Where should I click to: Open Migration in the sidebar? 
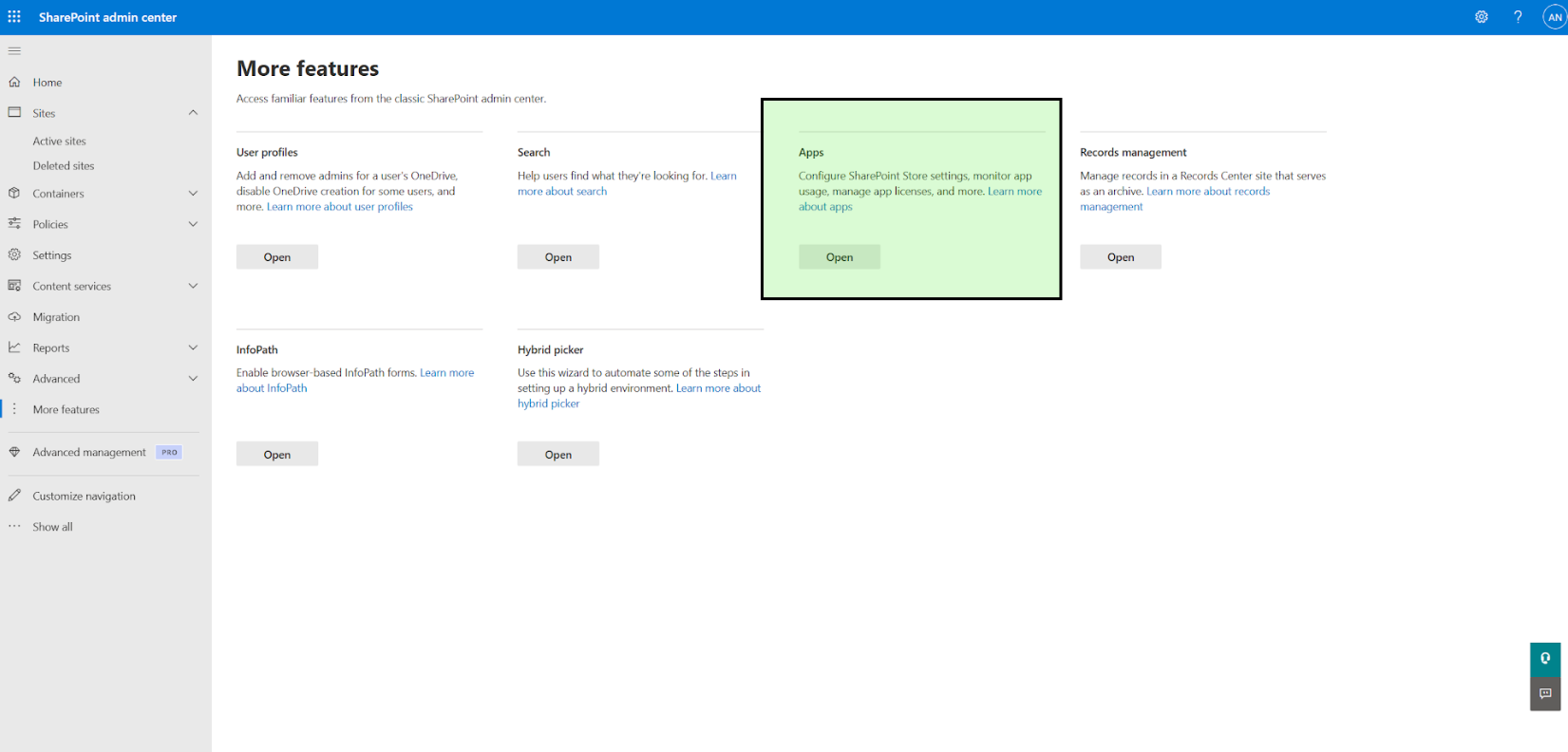[56, 317]
